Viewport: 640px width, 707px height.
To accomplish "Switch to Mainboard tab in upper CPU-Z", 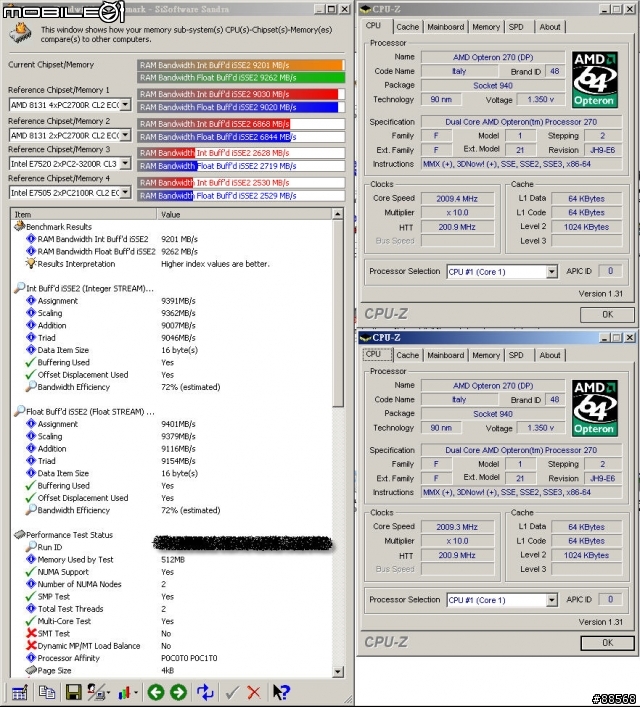I will (x=446, y=27).
